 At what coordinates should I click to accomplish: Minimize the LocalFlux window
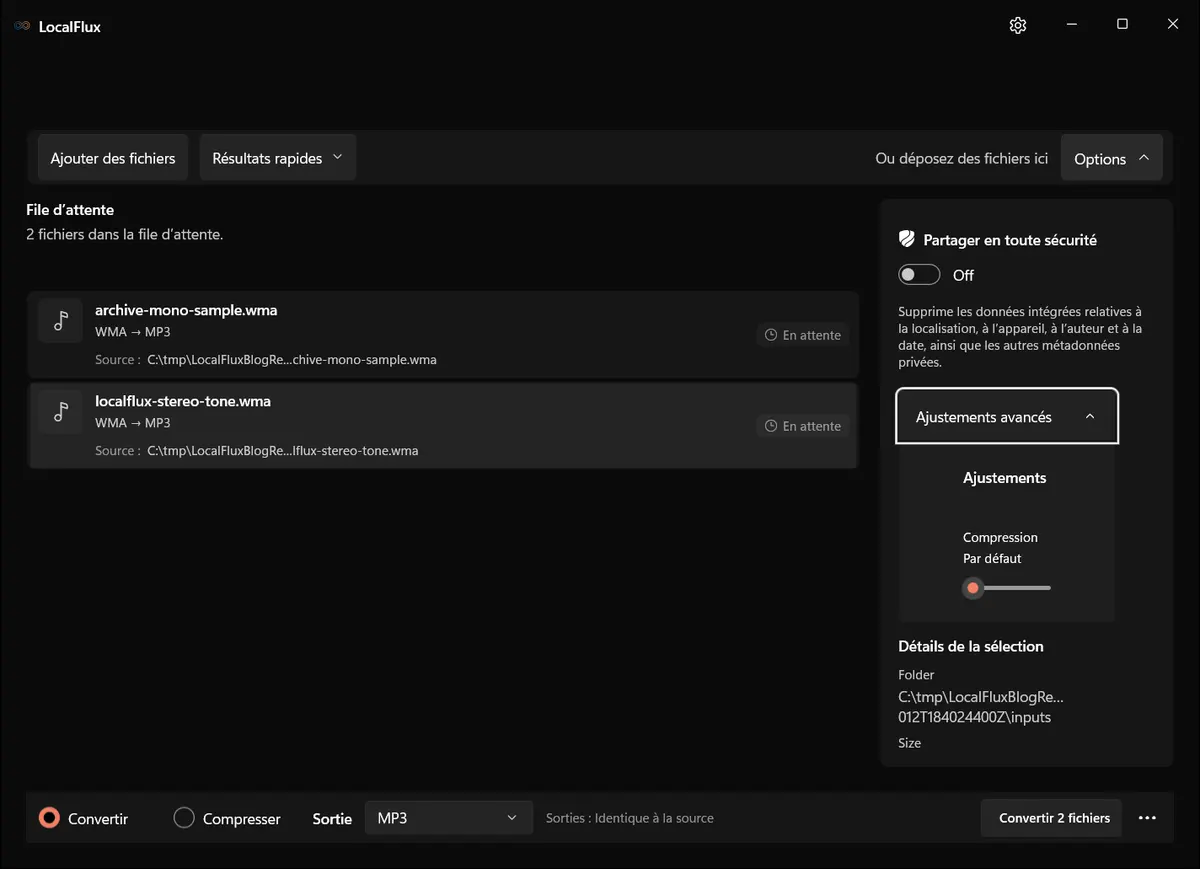coord(1072,25)
